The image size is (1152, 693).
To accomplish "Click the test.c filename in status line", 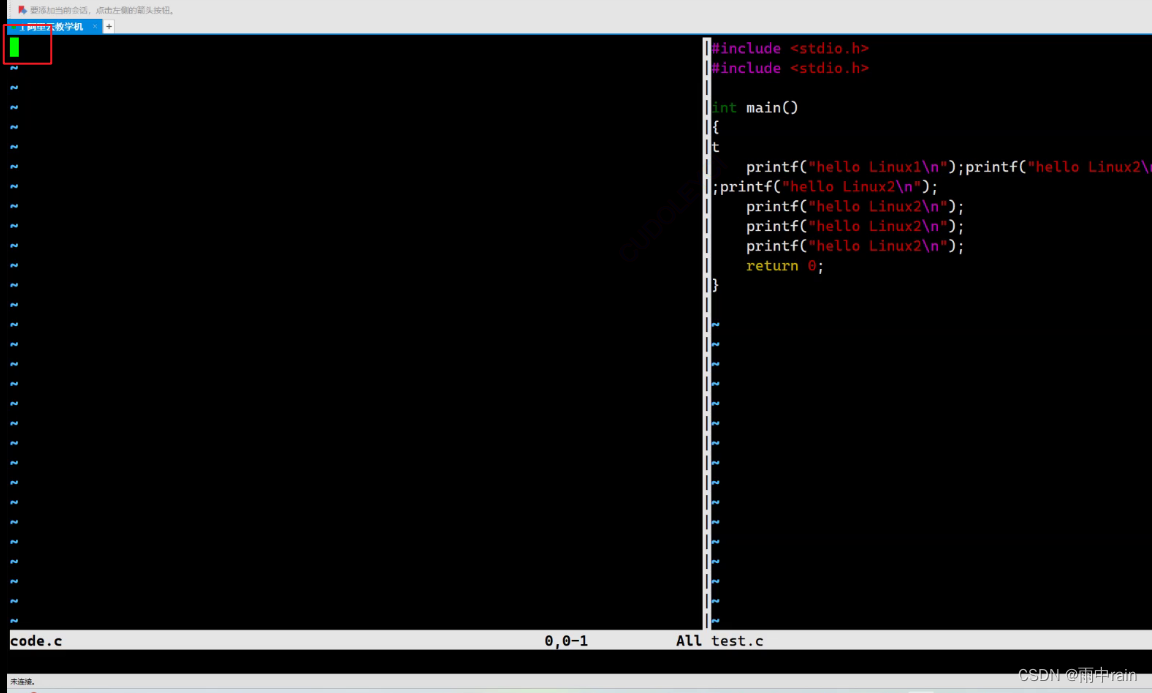I will (x=737, y=641).
